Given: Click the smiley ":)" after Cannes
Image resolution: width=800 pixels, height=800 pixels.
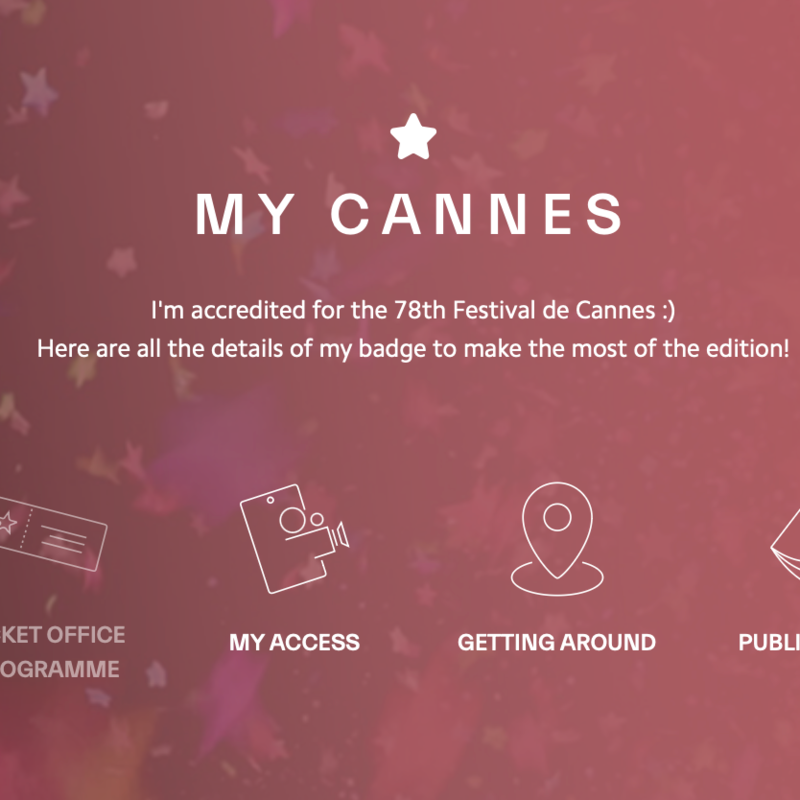Looking at the screenshot, I should [x=665, y=310].
